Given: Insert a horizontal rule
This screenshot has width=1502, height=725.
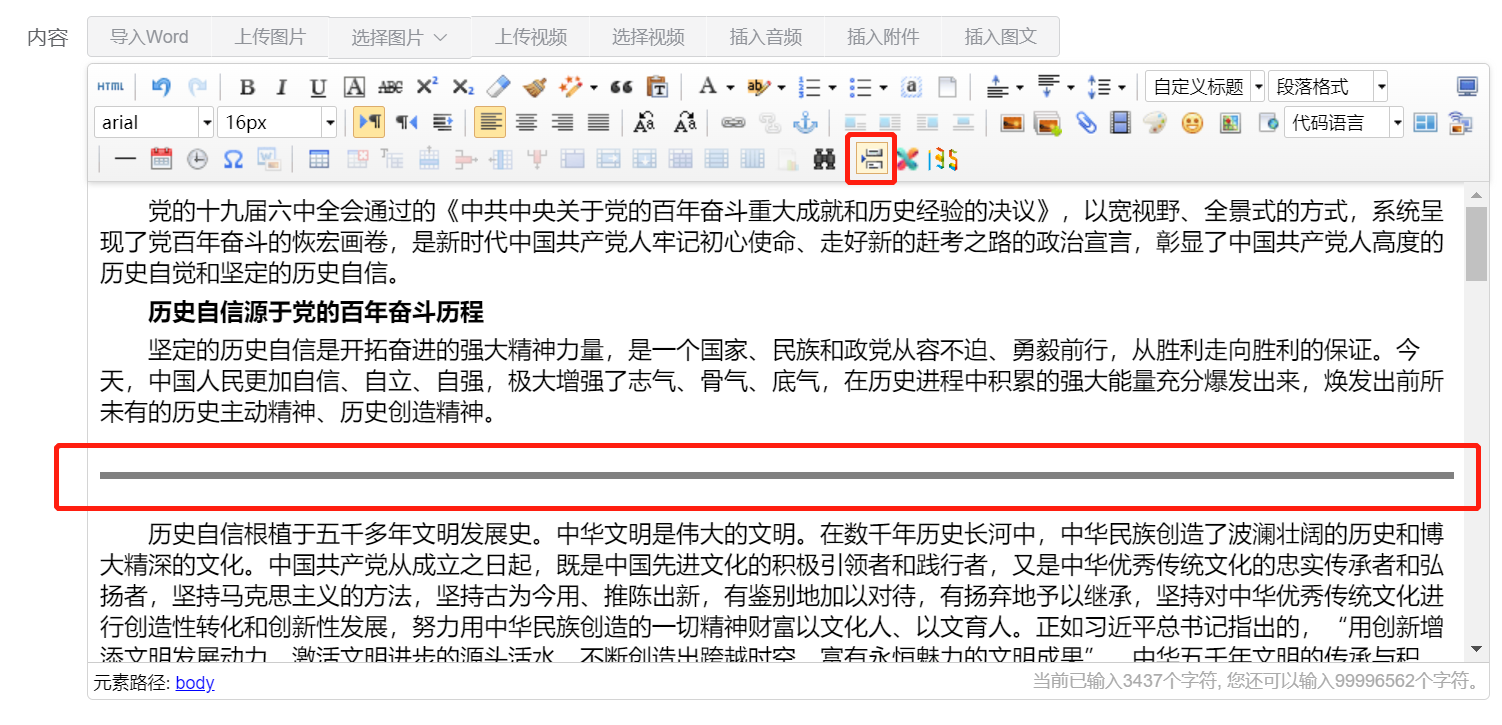Looking at the screenshot, I should tap(123, 159).
